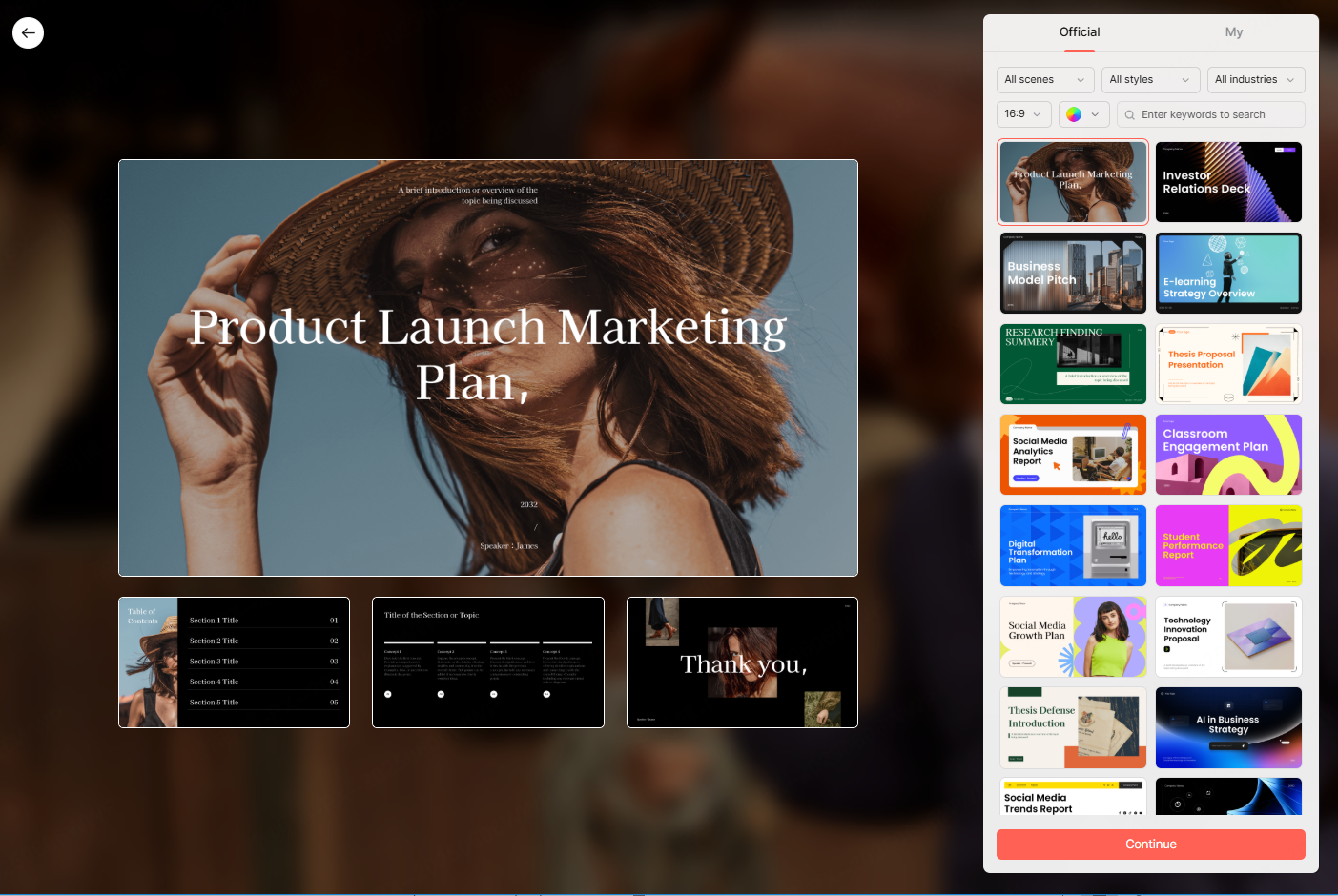Switch to the "My" templates tab

[x=1234, y=31]
